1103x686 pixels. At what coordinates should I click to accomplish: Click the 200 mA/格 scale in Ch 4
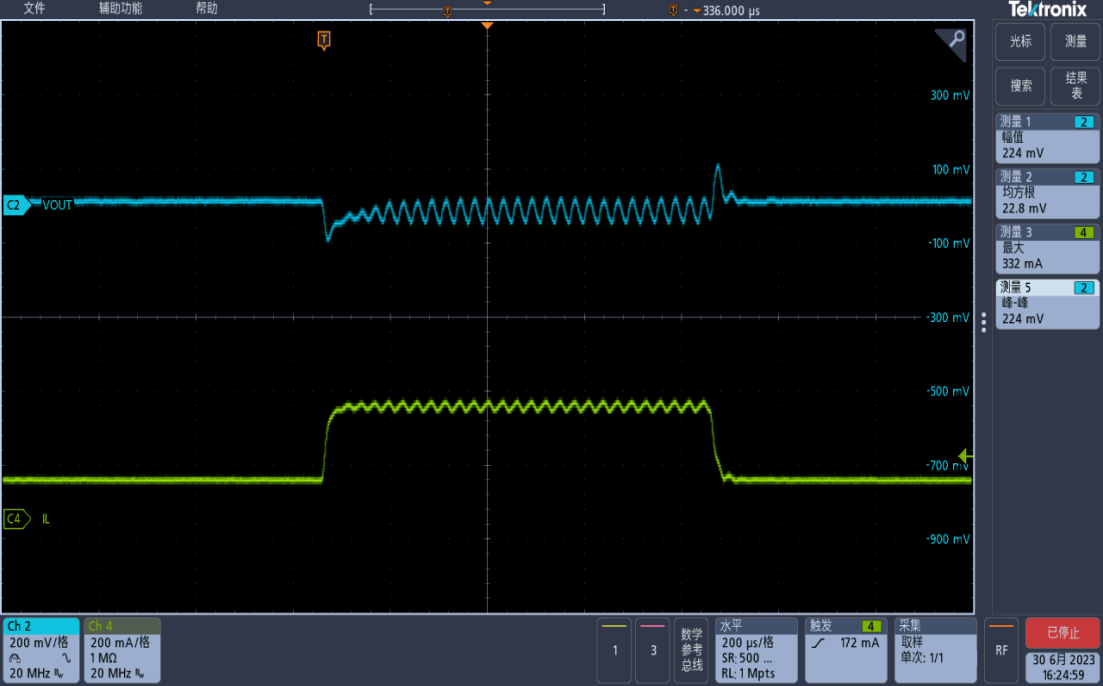tap(120, 642)
